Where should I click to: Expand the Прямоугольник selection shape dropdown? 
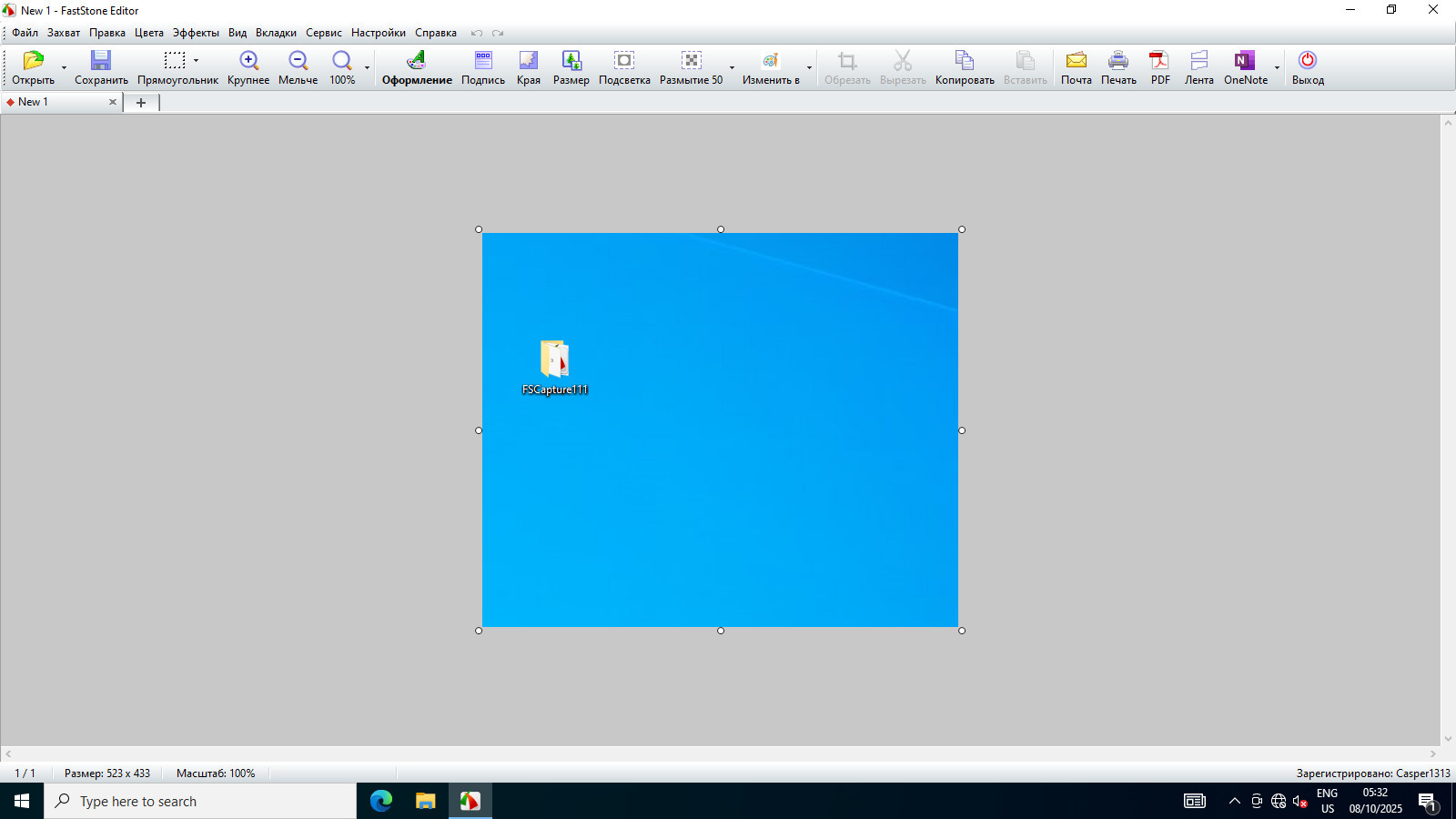click(x=196, y=61)
